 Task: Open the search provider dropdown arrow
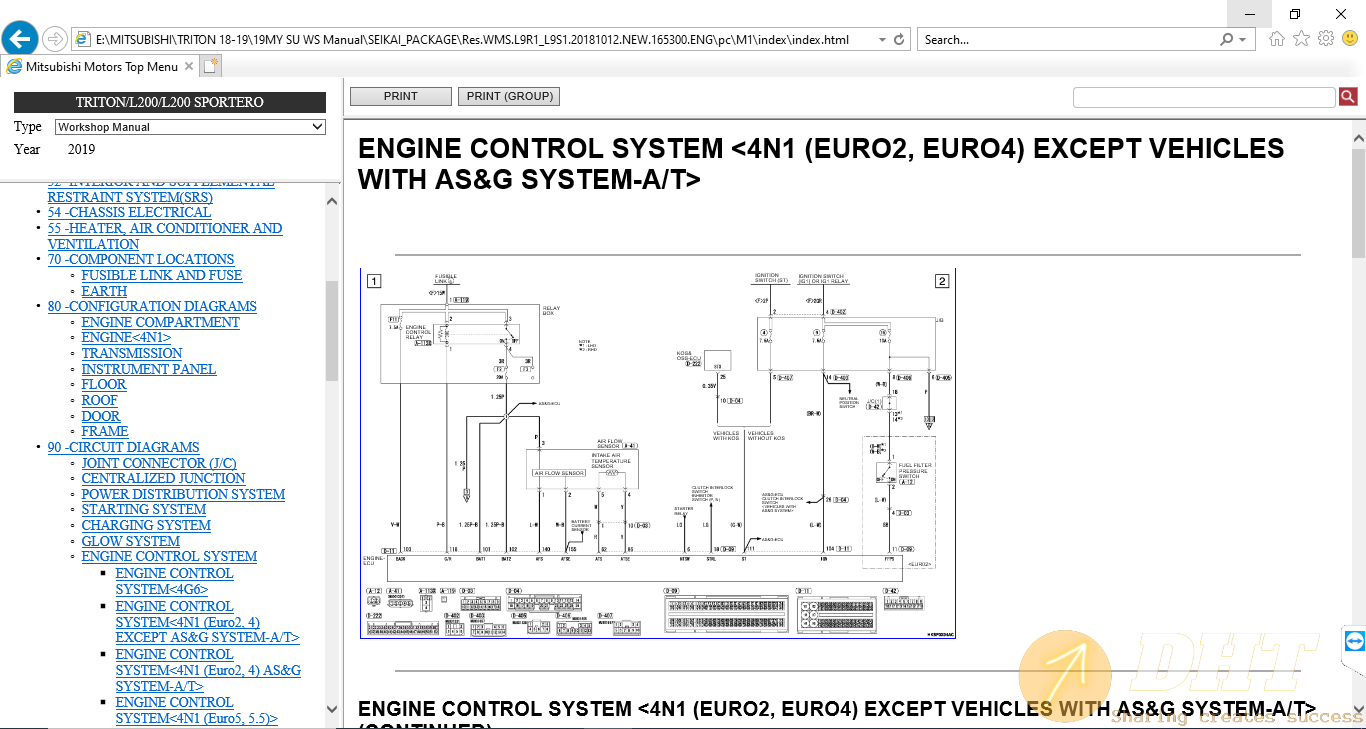coord(1243,40)
